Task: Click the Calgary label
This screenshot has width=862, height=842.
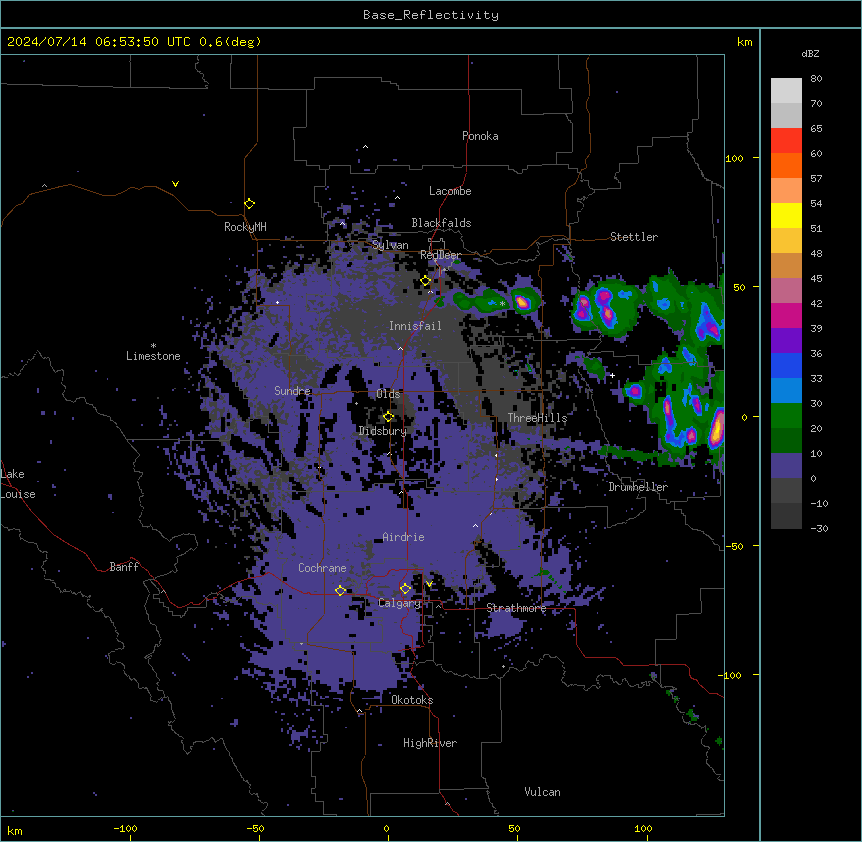Action: click(x=399, y=603)
